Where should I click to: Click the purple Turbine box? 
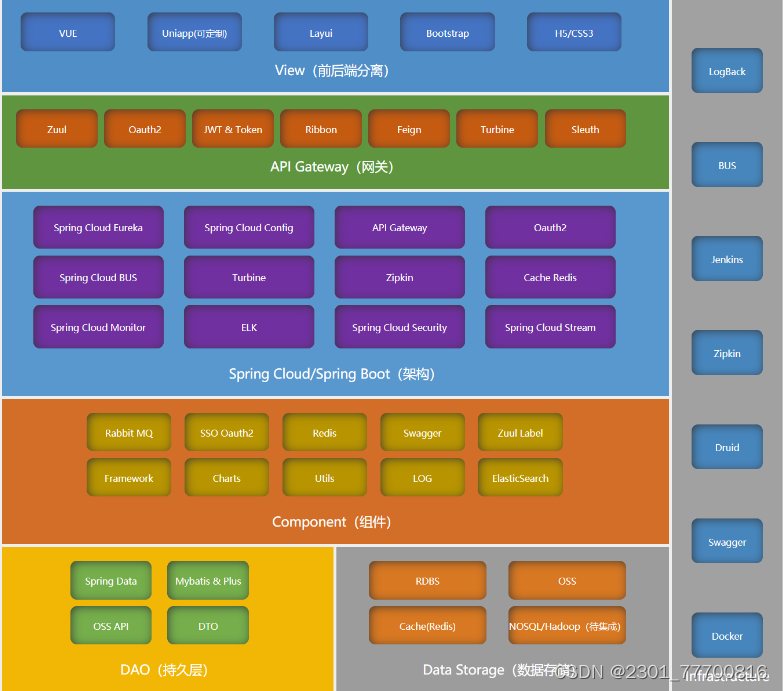249,277
